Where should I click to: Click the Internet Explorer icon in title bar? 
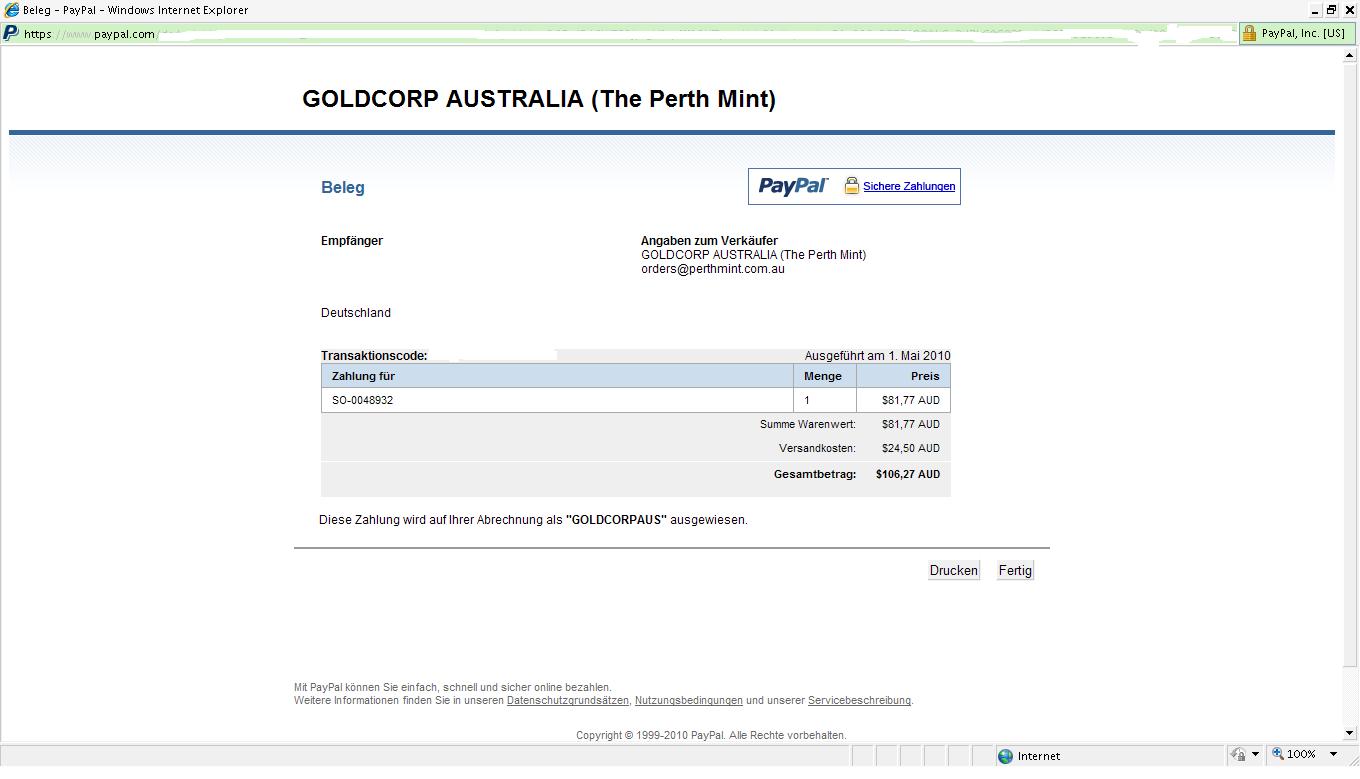coord(12,10)
